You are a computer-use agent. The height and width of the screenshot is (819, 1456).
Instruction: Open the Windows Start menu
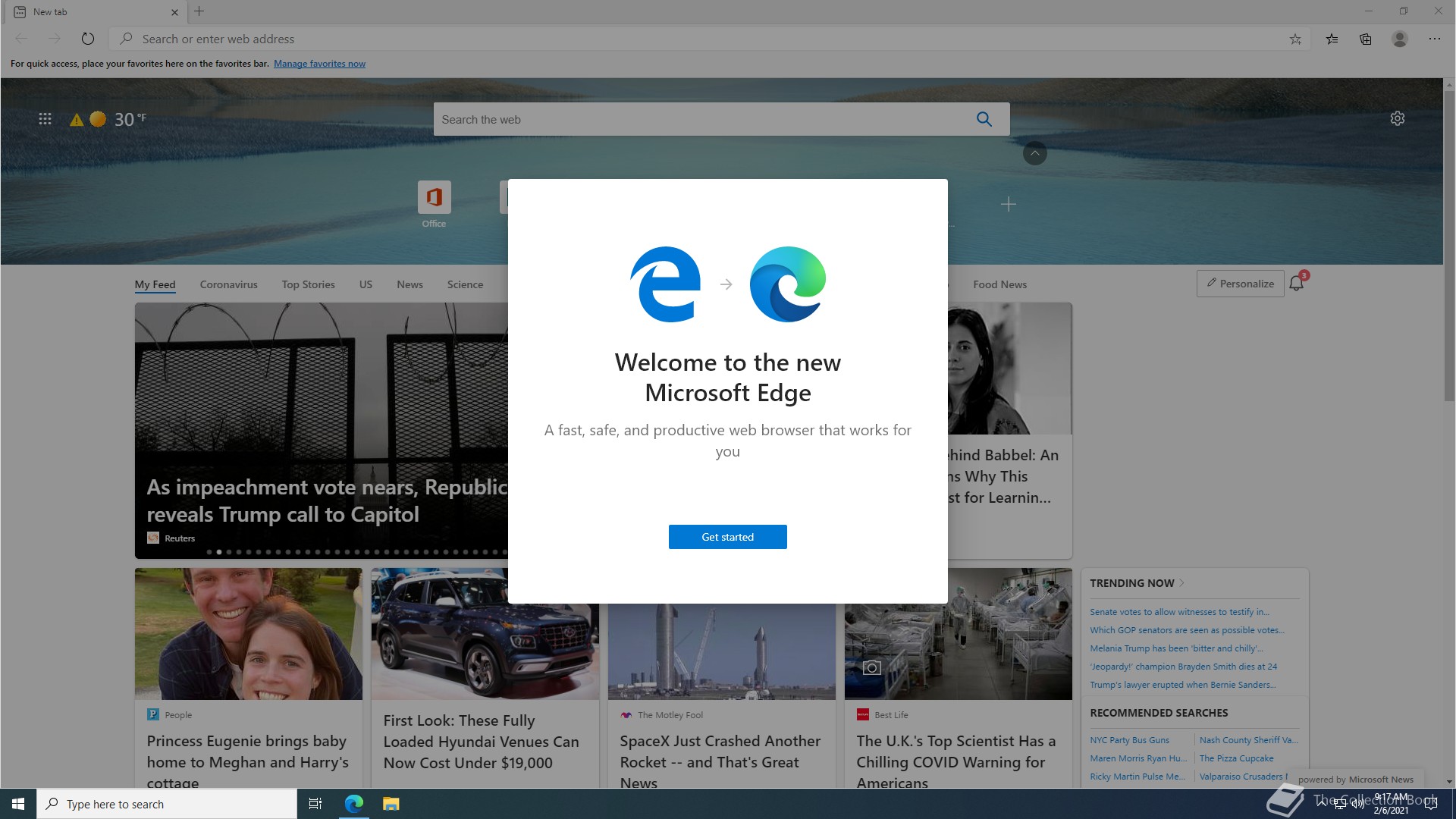[x=18, y=804]
